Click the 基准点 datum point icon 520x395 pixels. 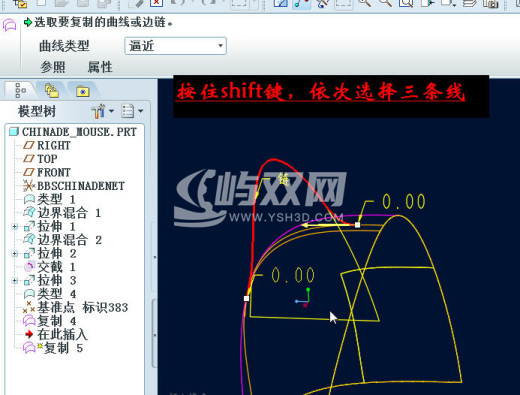click(x=29, y=307)
